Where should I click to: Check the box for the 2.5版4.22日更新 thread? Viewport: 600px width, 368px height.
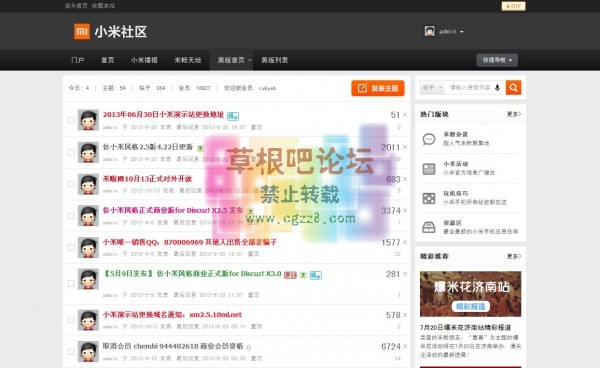tap(71, 153)
